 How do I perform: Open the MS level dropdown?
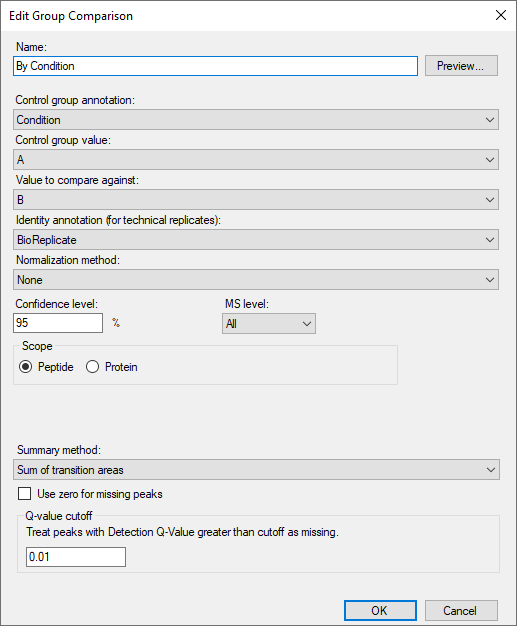269,323
